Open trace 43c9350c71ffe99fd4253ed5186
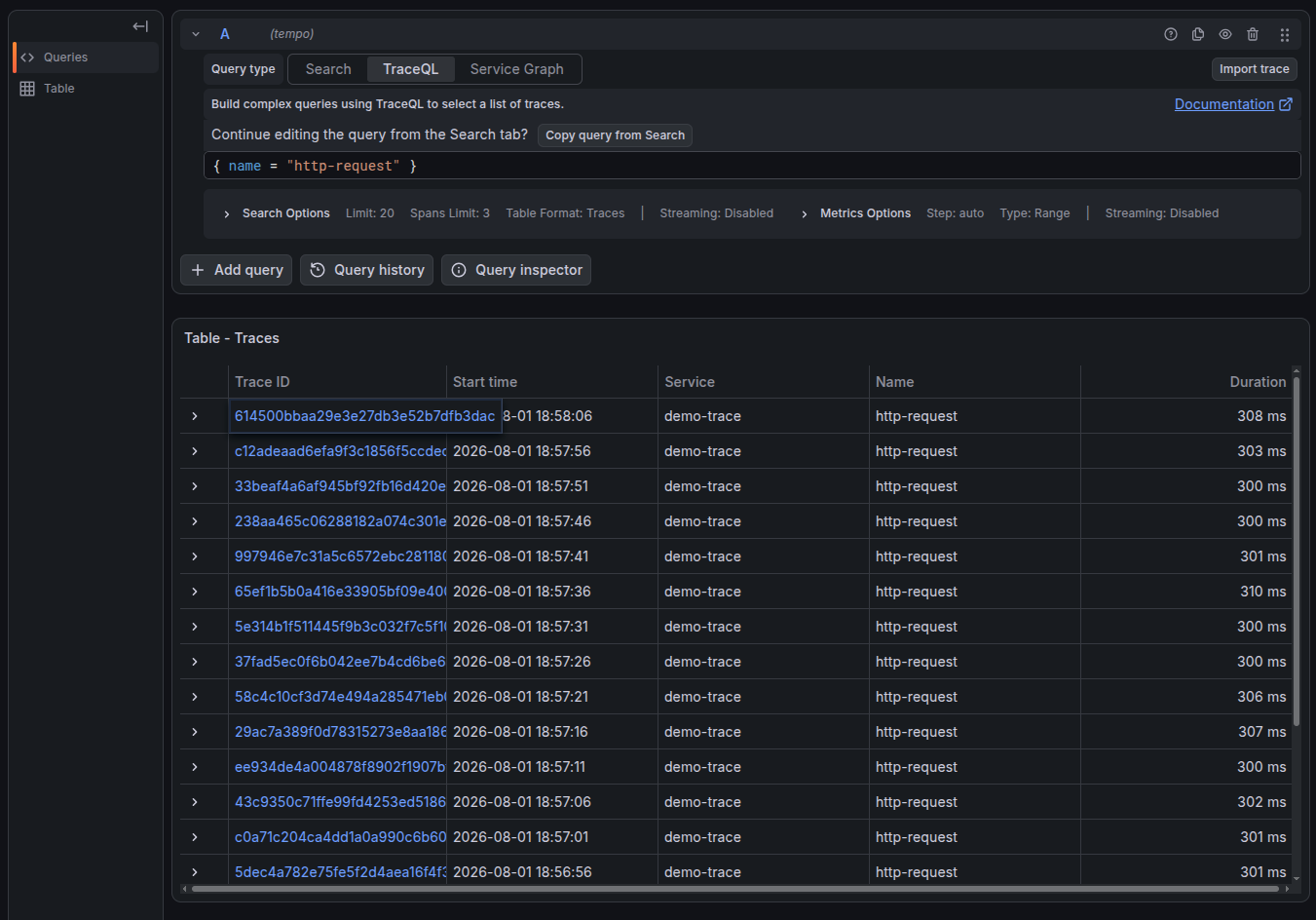 tap(340, 802)
